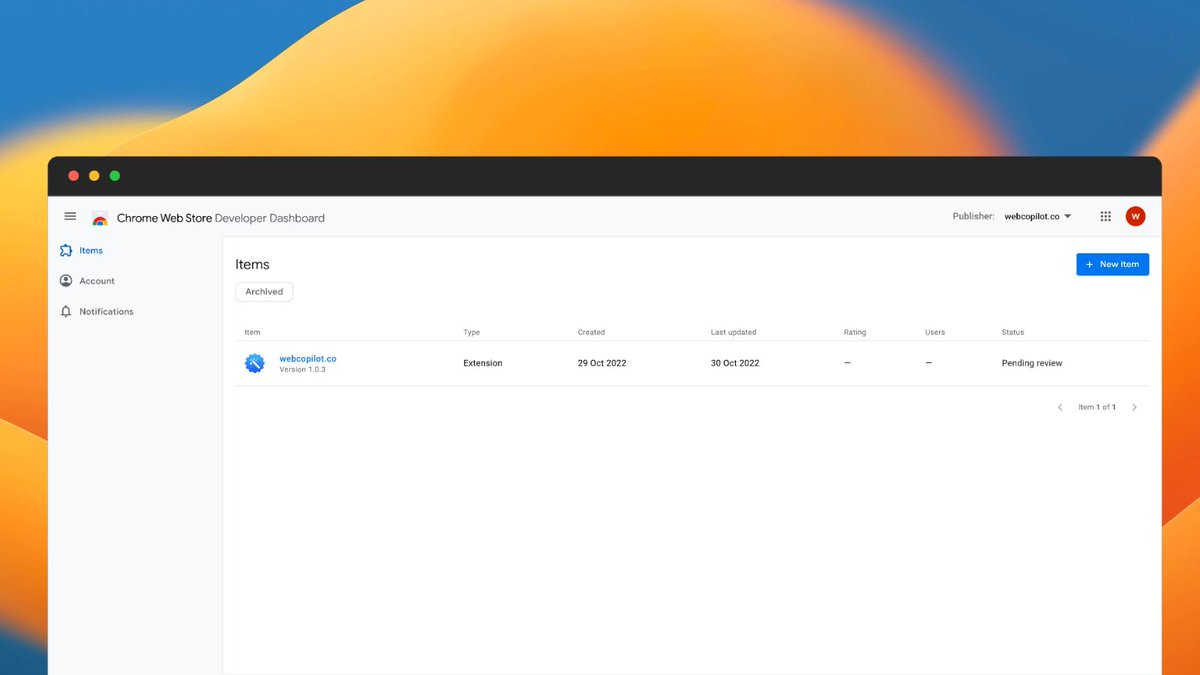
Task: Click the Notifications bell icon in sidebar
Action: [x=66, y=312]
